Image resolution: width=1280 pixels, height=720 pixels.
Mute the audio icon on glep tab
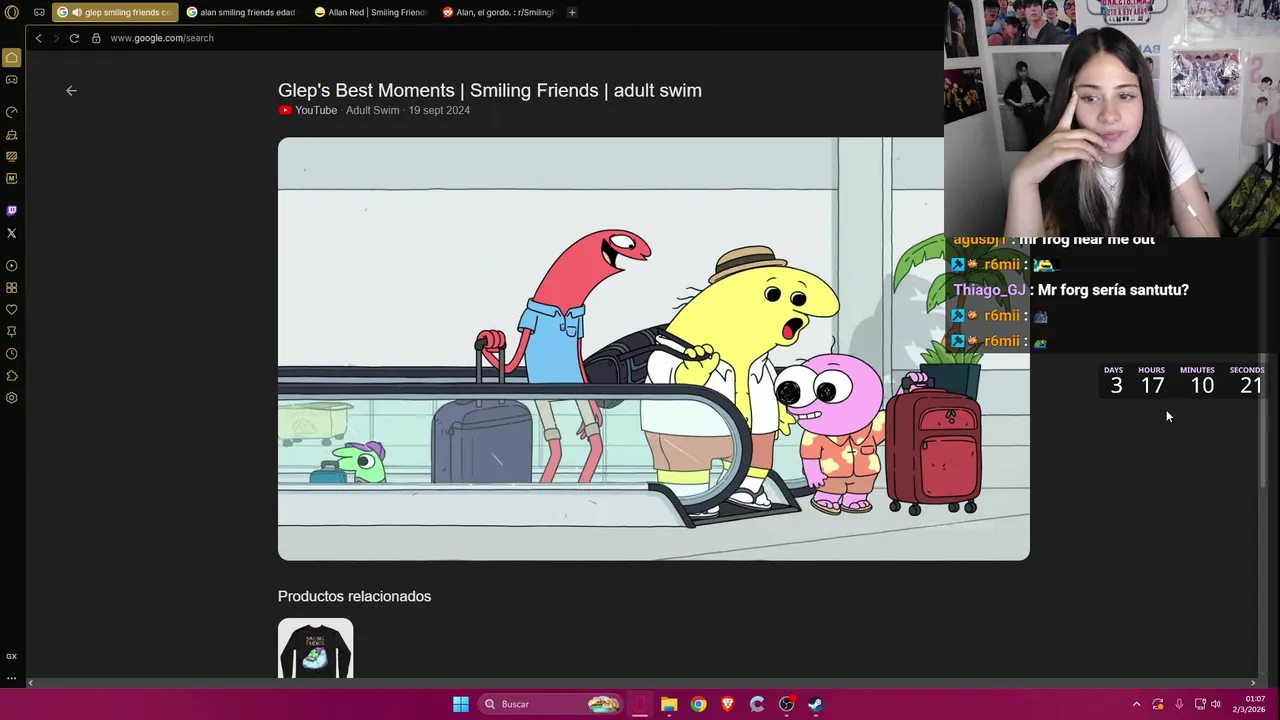click(x=76, y=12)
